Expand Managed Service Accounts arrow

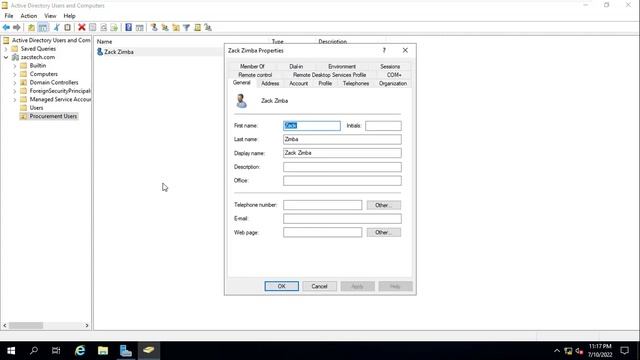pos(15,100)
